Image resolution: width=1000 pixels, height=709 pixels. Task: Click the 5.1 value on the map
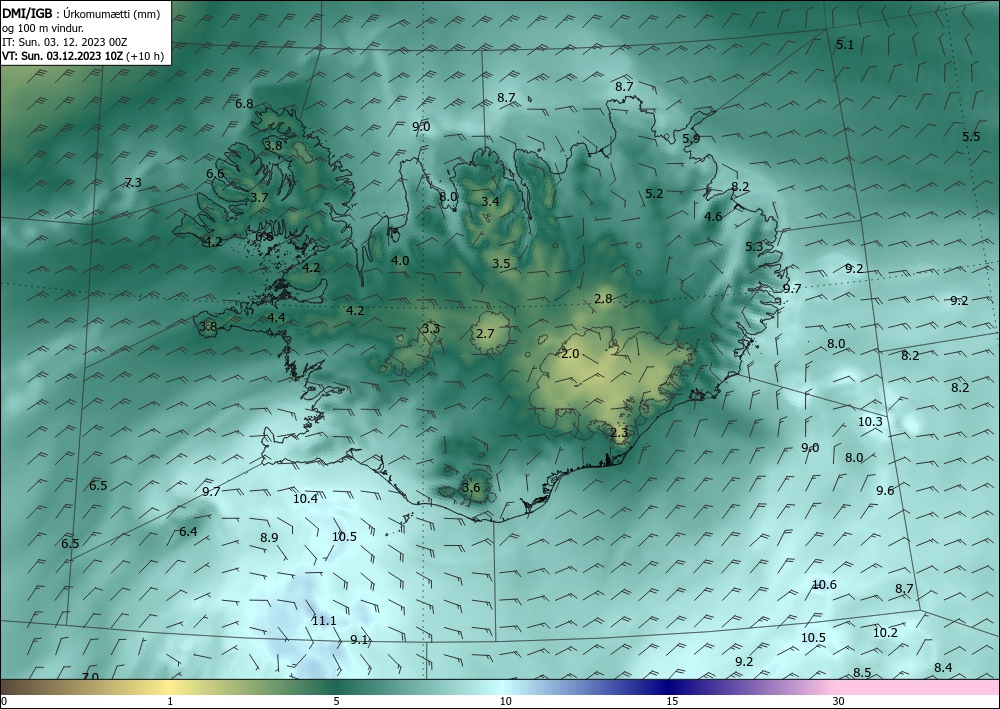[844, 45]
